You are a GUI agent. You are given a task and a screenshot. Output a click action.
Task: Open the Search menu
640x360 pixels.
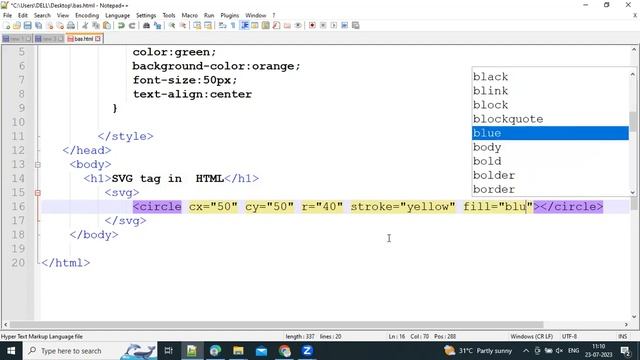click(42, 16)
